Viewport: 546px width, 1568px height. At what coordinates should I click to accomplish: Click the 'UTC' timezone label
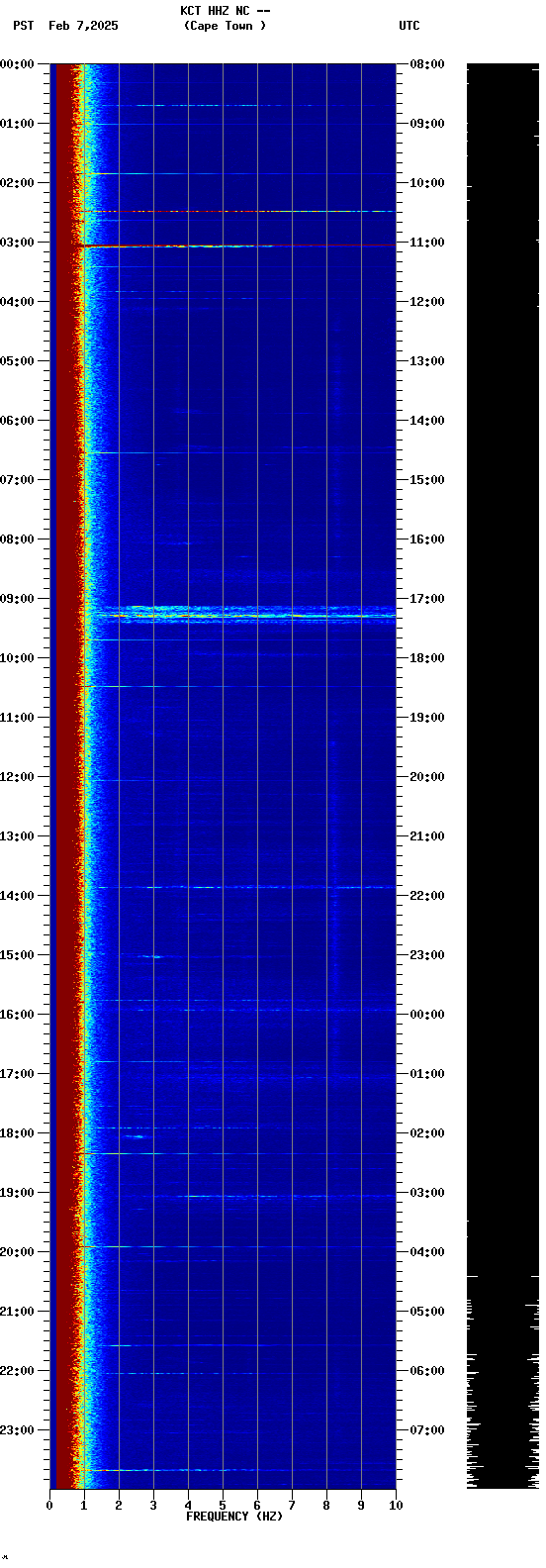(409, 26)
